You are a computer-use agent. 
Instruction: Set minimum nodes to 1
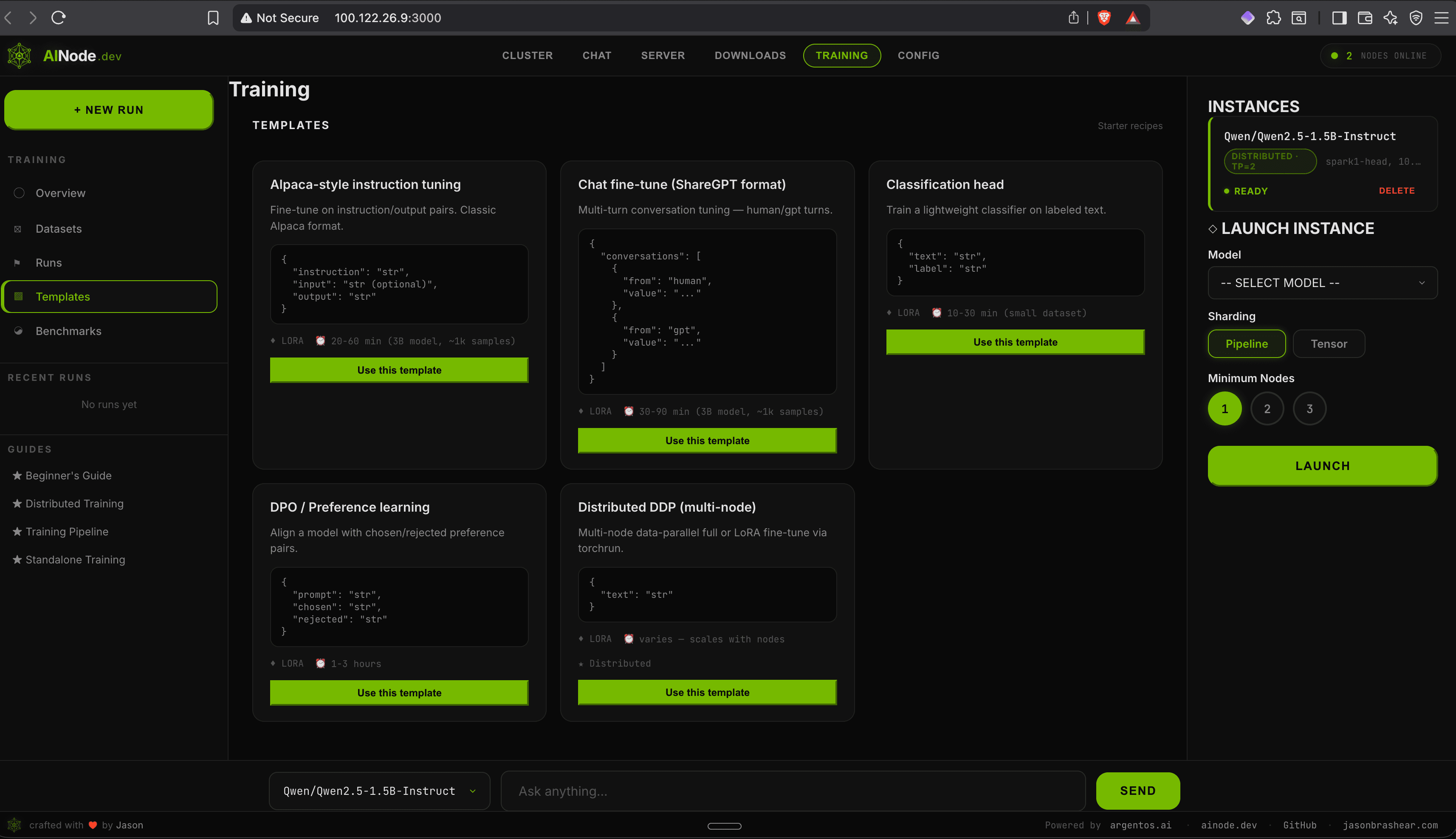1224,408
